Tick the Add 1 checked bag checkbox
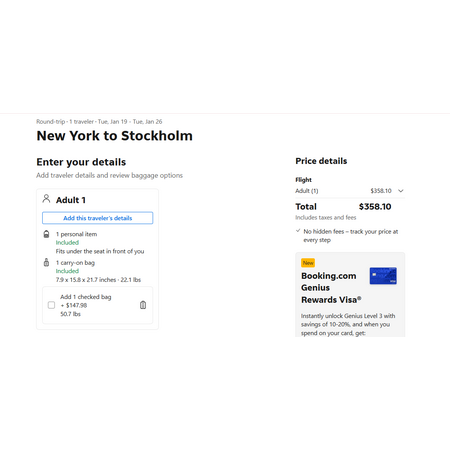Screen dimensions: 450x450 tap(51, 305)
